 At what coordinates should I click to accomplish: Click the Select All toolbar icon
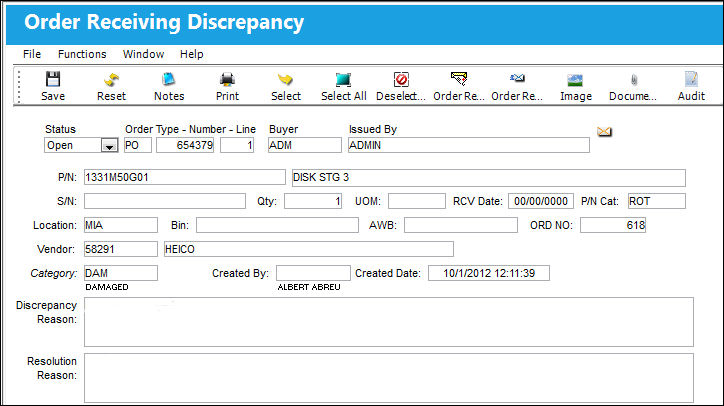(x=344, y=79)
